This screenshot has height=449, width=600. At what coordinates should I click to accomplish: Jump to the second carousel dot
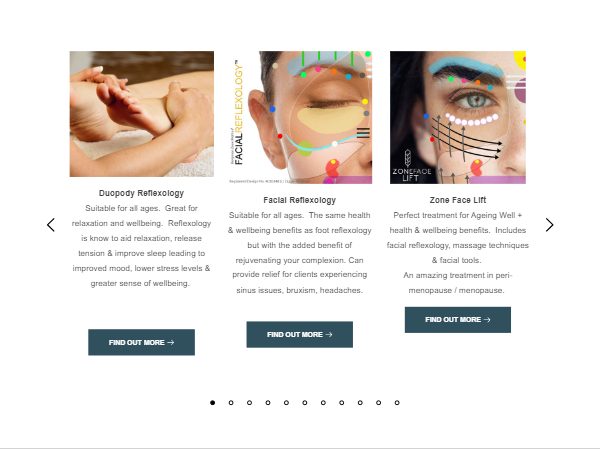click(x=231, y=402)
